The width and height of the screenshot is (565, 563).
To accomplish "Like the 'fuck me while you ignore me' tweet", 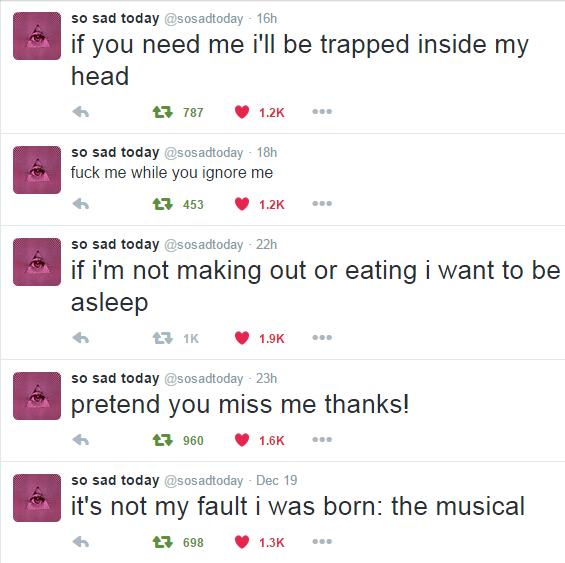I will (x=242, y=204).
